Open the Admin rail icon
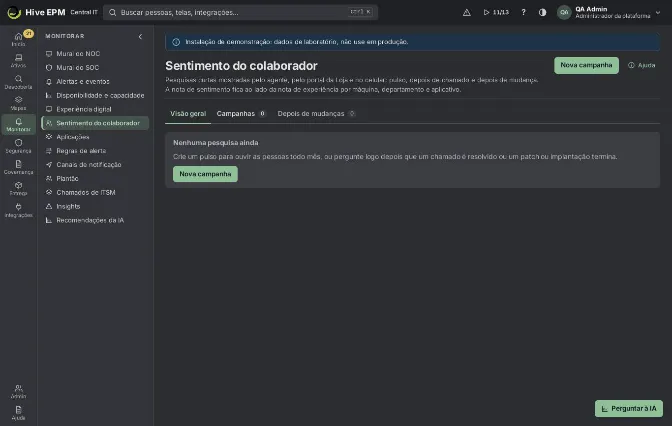This screenshot has width=672, height=426. tap(18, 392)
